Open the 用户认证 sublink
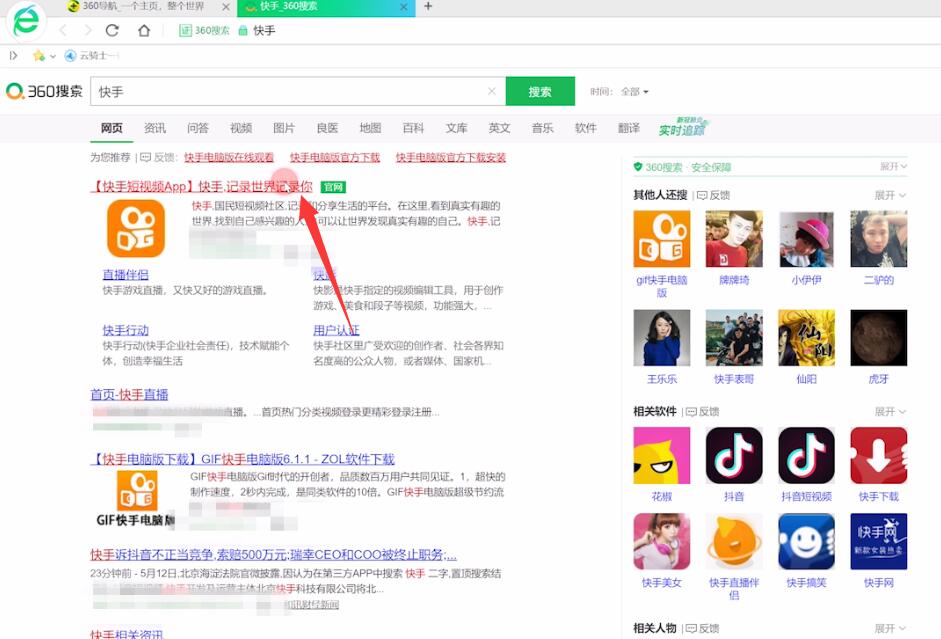The height and width of the screenshot is (639, 941). [x=336, y=331]
